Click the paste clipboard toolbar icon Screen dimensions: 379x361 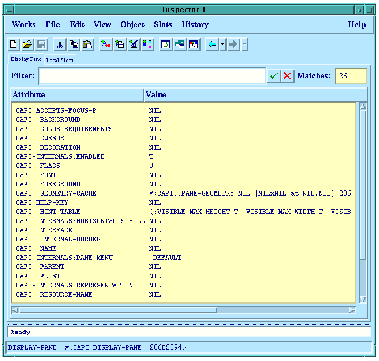tap(87, 44)
